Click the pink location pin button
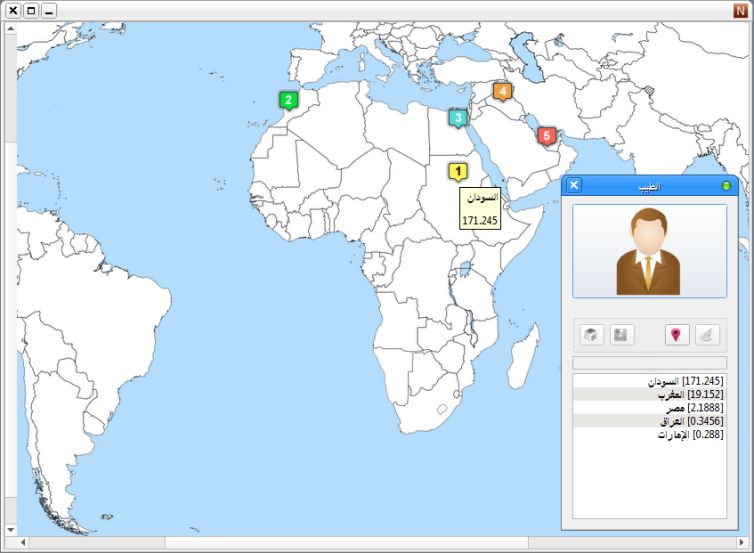754x553 pixels. (x=677, y=335)
